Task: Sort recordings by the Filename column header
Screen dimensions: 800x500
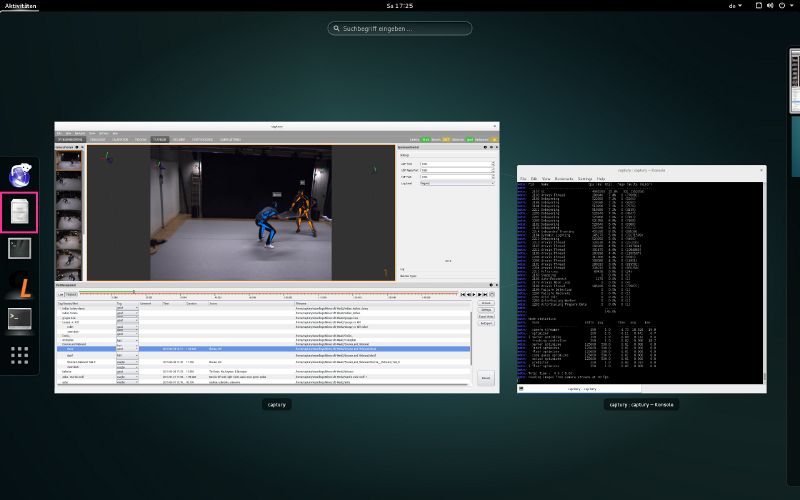Action: [383, 304]
